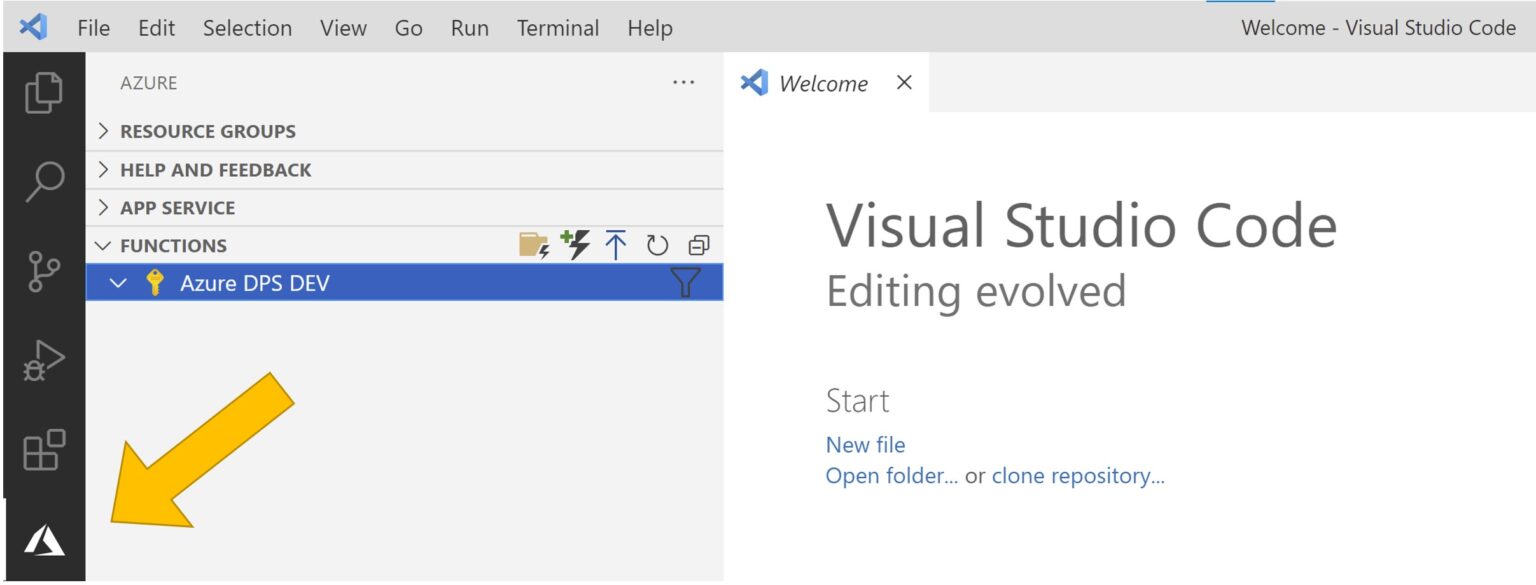Open the Extensions view
Image resolution: width=1536 pixels, height=585 pixels.
(43, 450)
